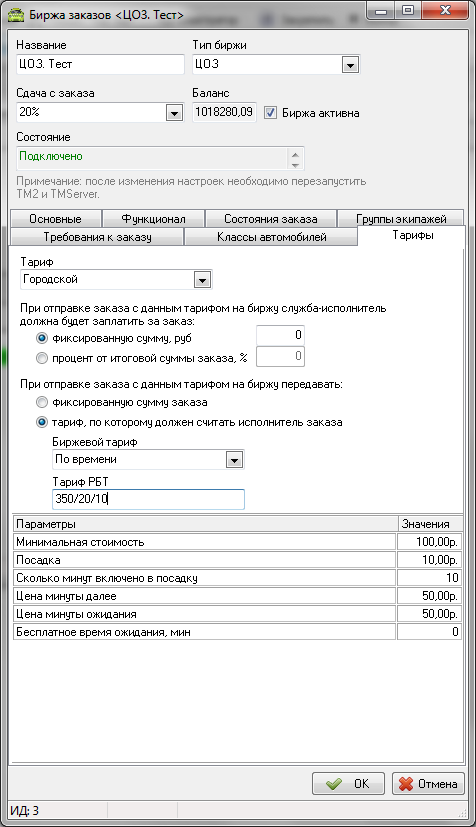Click the taxi app icon in title bar
The image size is (476, 827).
coord(16,14)
